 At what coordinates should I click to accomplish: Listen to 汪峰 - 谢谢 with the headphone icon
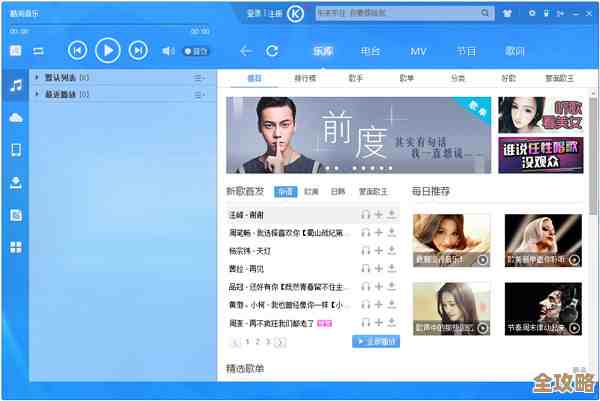tap(366, 215)
